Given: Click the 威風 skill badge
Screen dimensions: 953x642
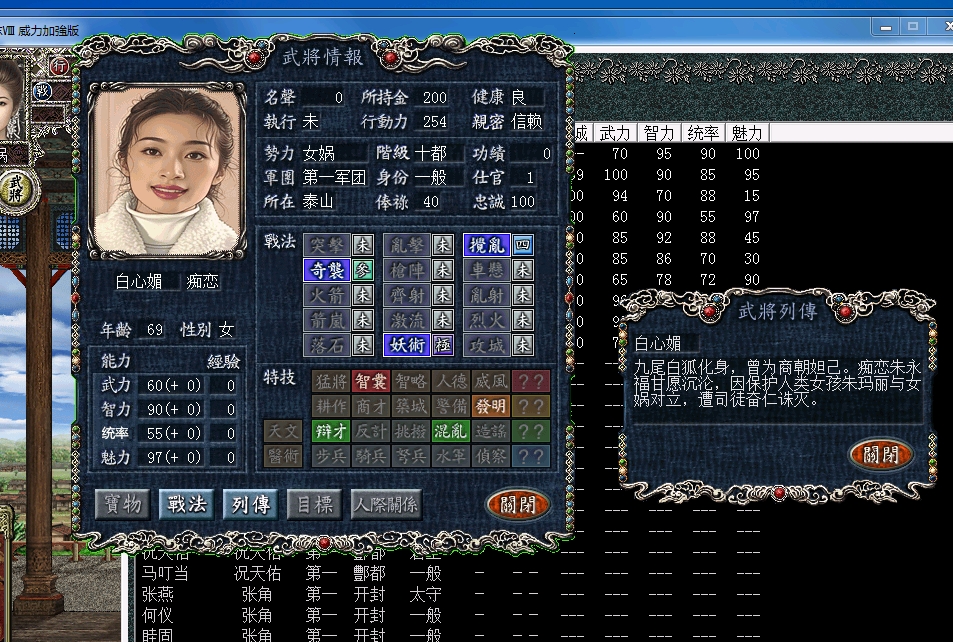Looking at the screenshot, I should pyautogui.click(x=490, y=381).
